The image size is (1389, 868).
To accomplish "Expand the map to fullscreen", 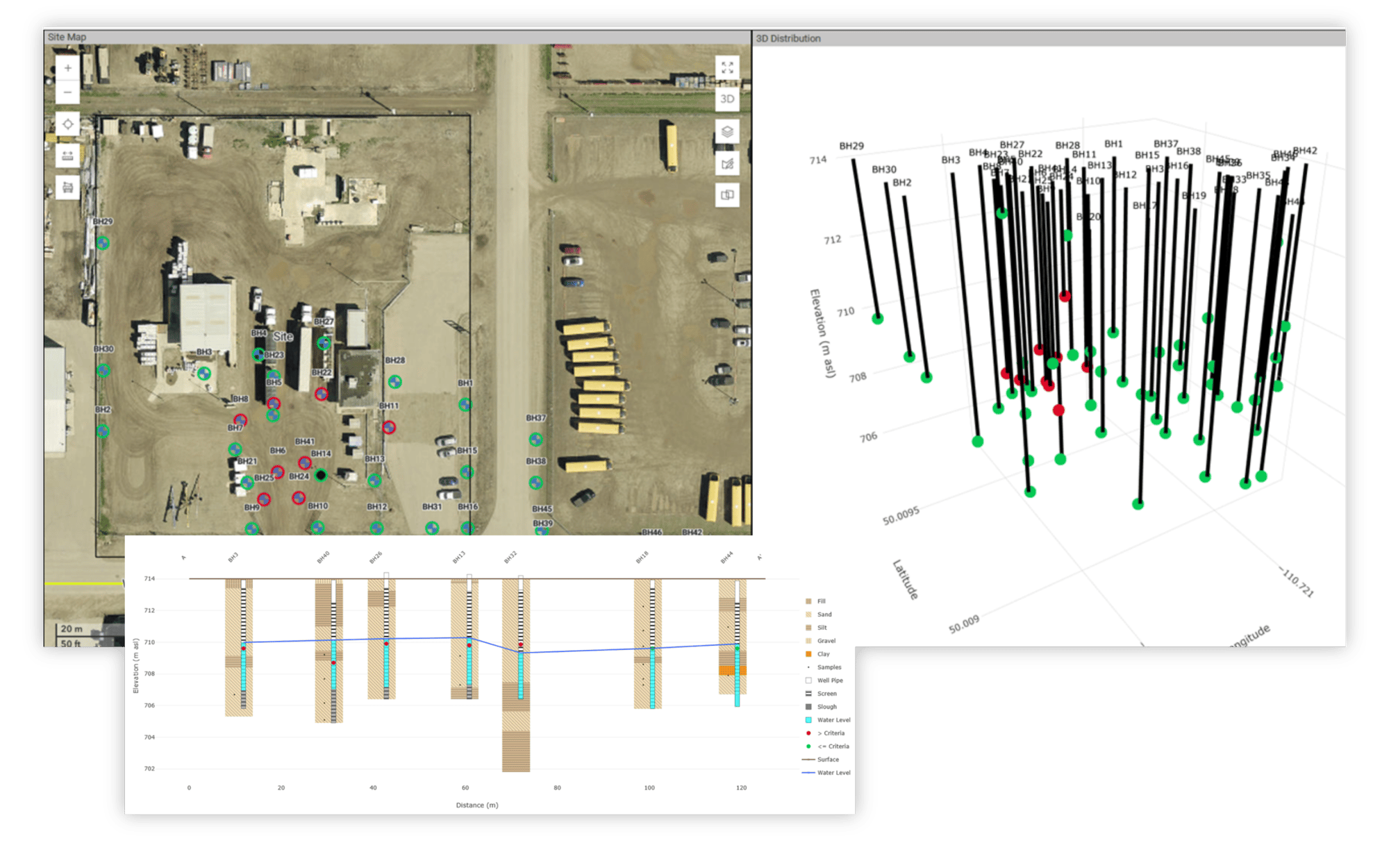I will point(727,67).
